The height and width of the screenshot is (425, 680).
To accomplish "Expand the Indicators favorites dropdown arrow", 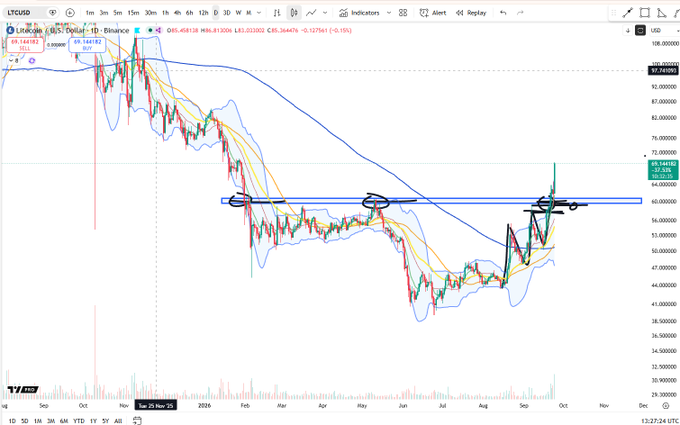I will tap(389, 13).
